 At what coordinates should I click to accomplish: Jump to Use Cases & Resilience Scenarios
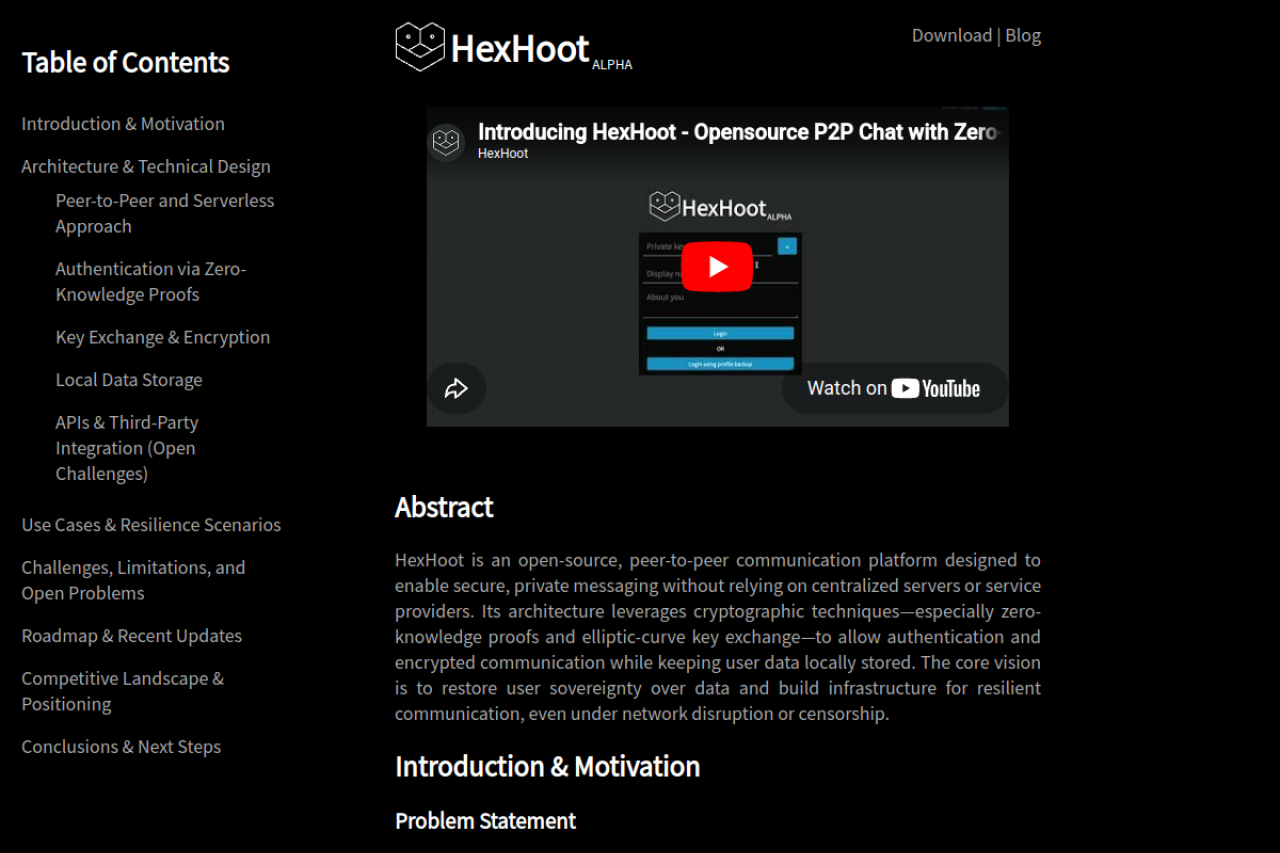coord(151,525)
